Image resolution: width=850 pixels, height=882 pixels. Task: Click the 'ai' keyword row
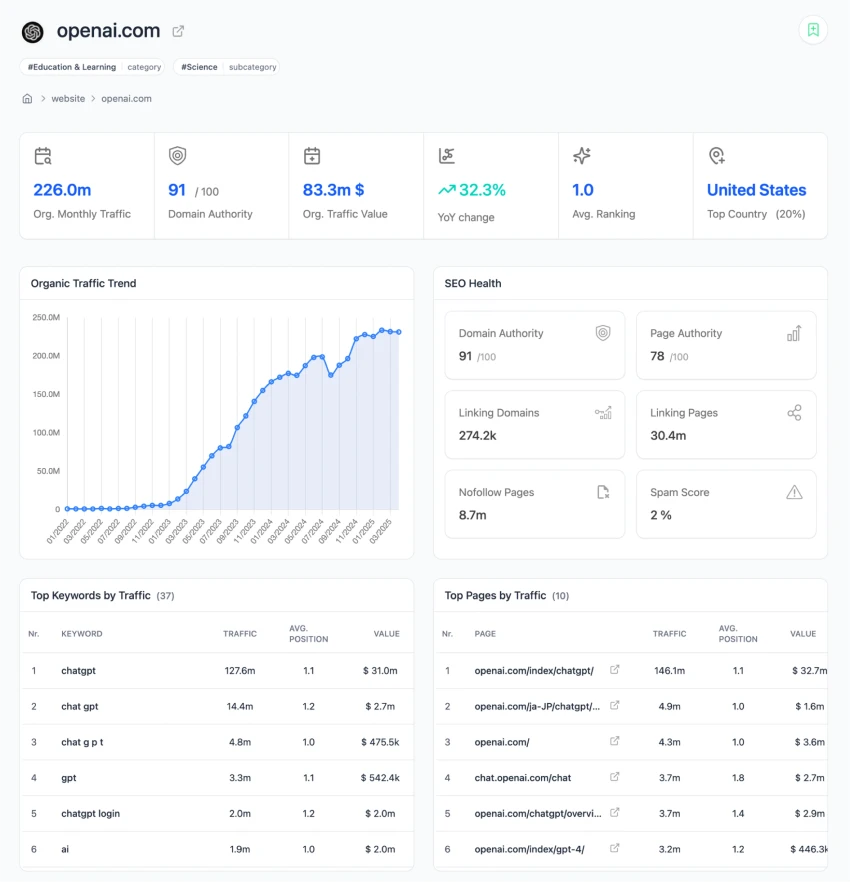[217, 849]
